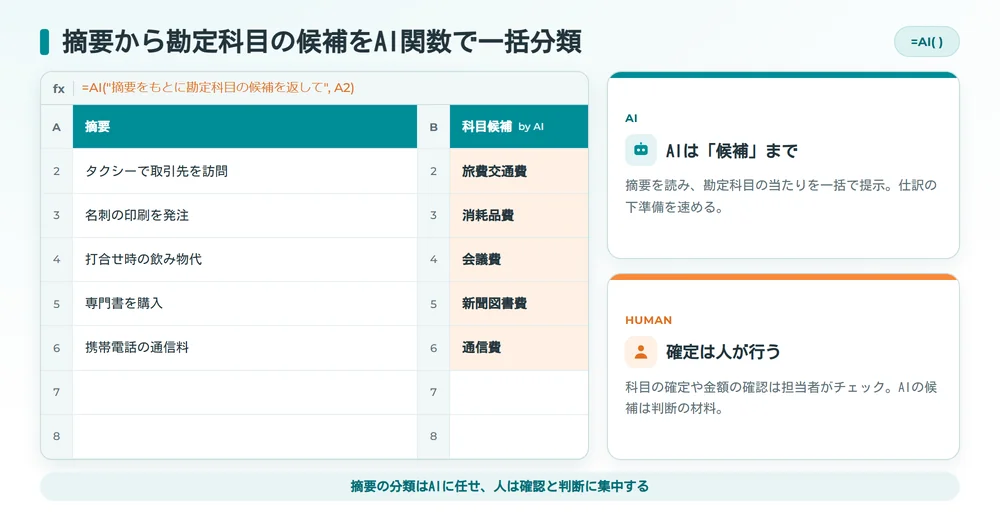Screen dimensions: 1000x523
Task: Select the 新聞図書費 candidate cell
Action: (x=518, y=304)
